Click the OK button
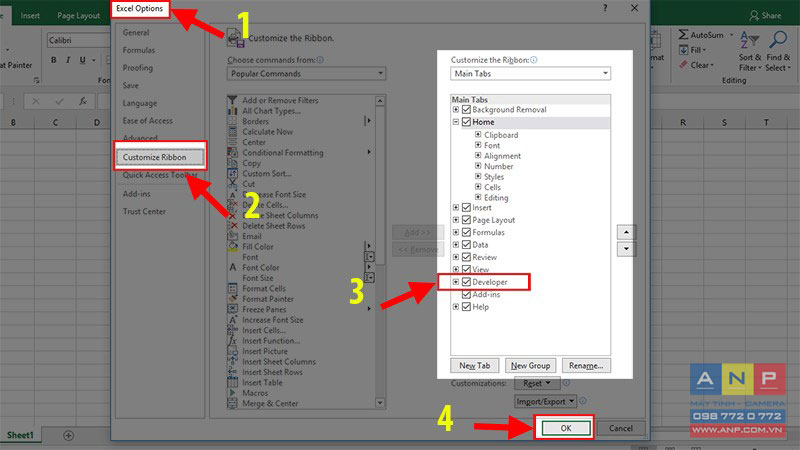 tap(565, 428)
